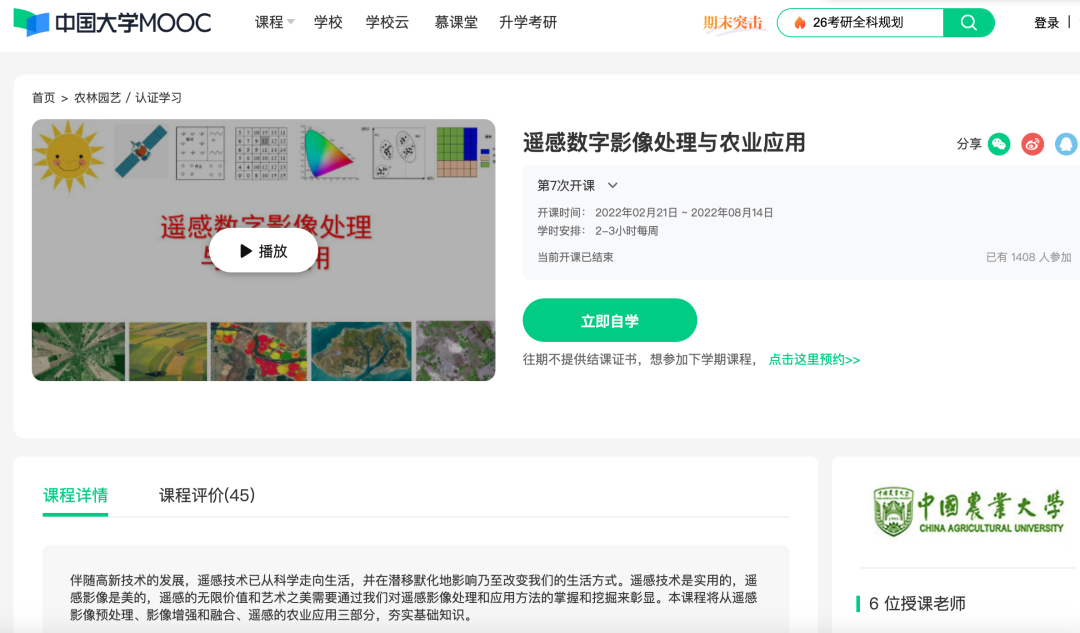Play the course intro video

click(263, 251)
